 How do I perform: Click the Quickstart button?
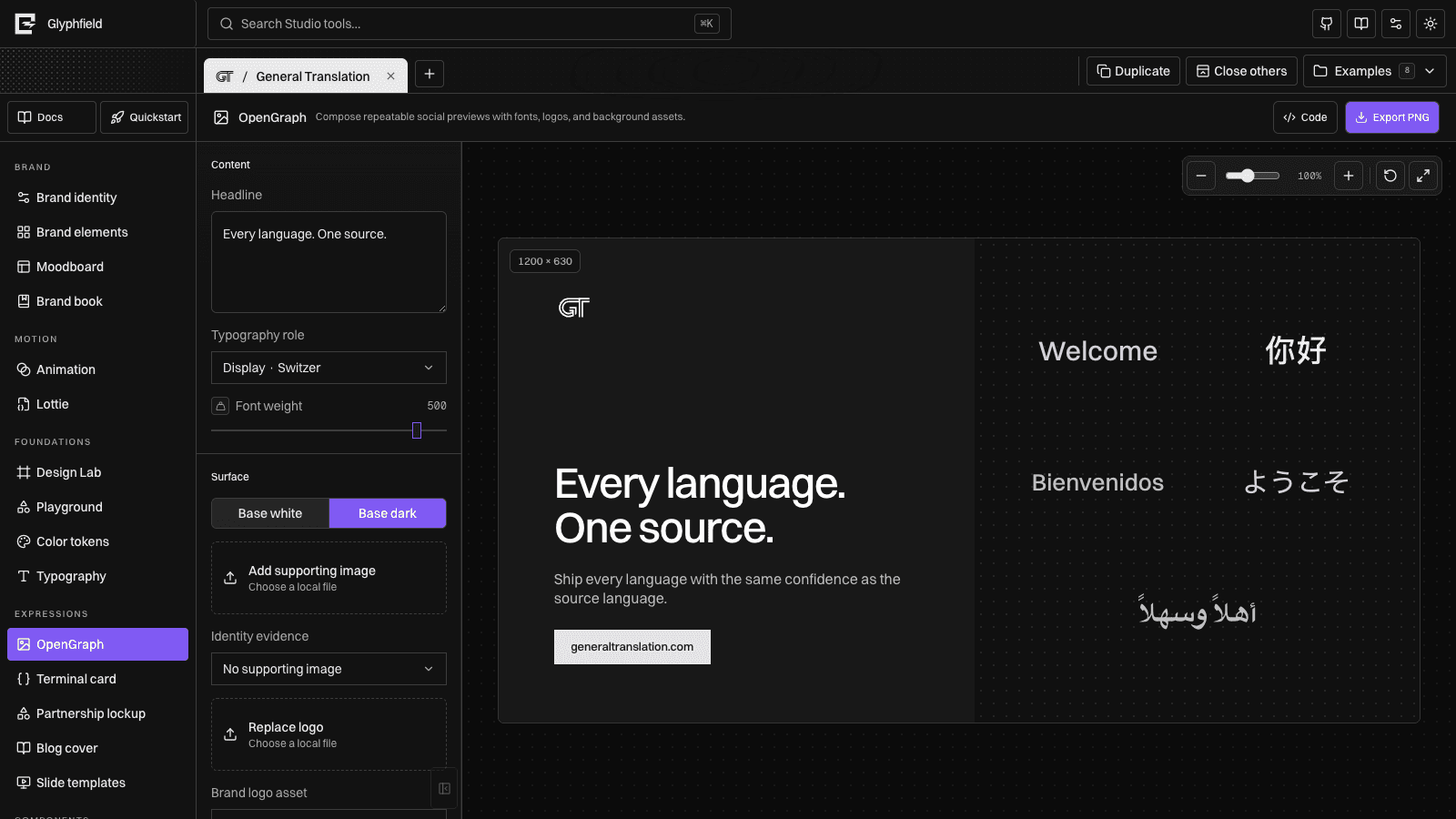(x=144, y=117)
